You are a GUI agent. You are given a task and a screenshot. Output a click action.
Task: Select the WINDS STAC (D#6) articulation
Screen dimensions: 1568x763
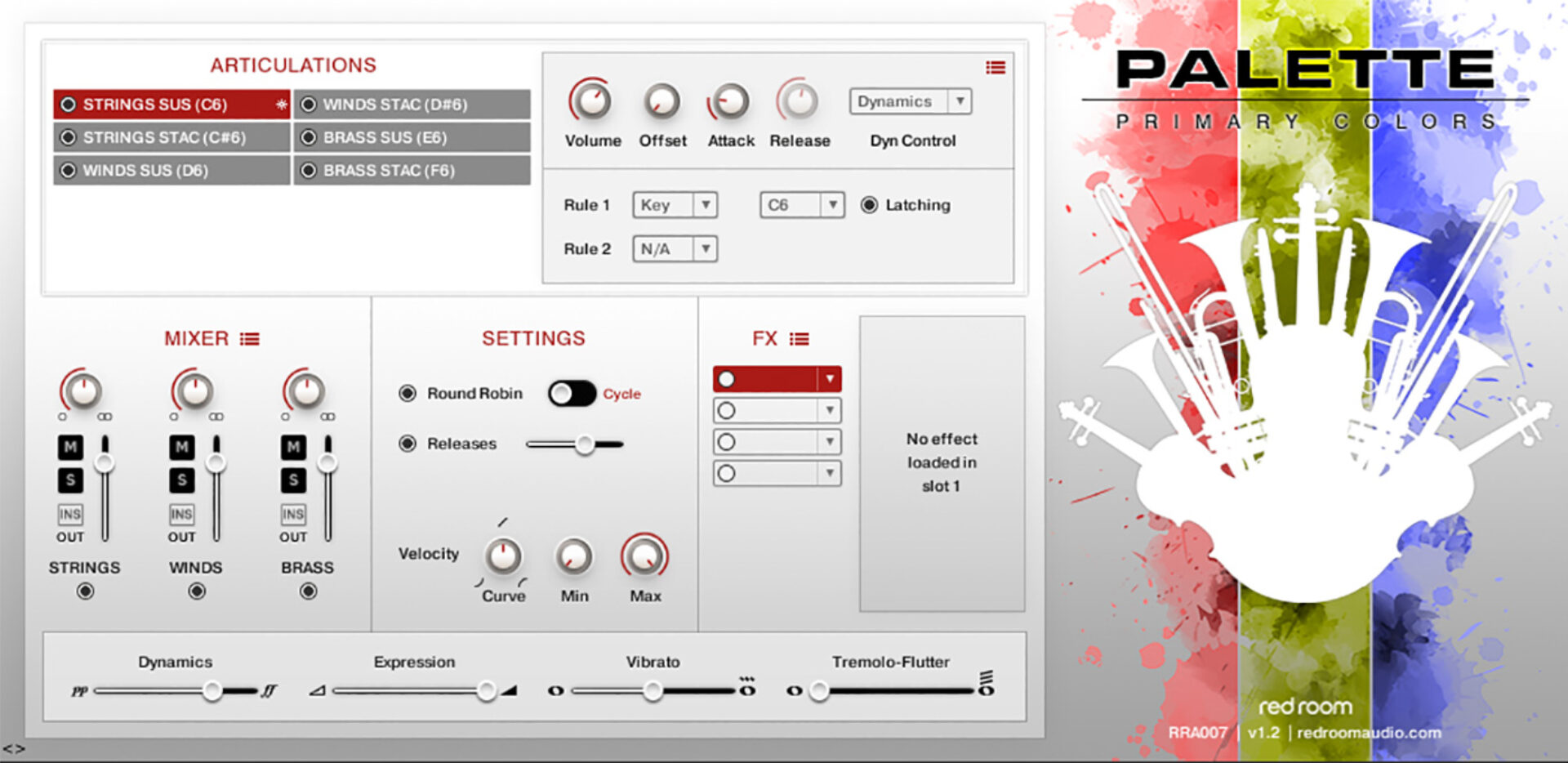[412, 105]
